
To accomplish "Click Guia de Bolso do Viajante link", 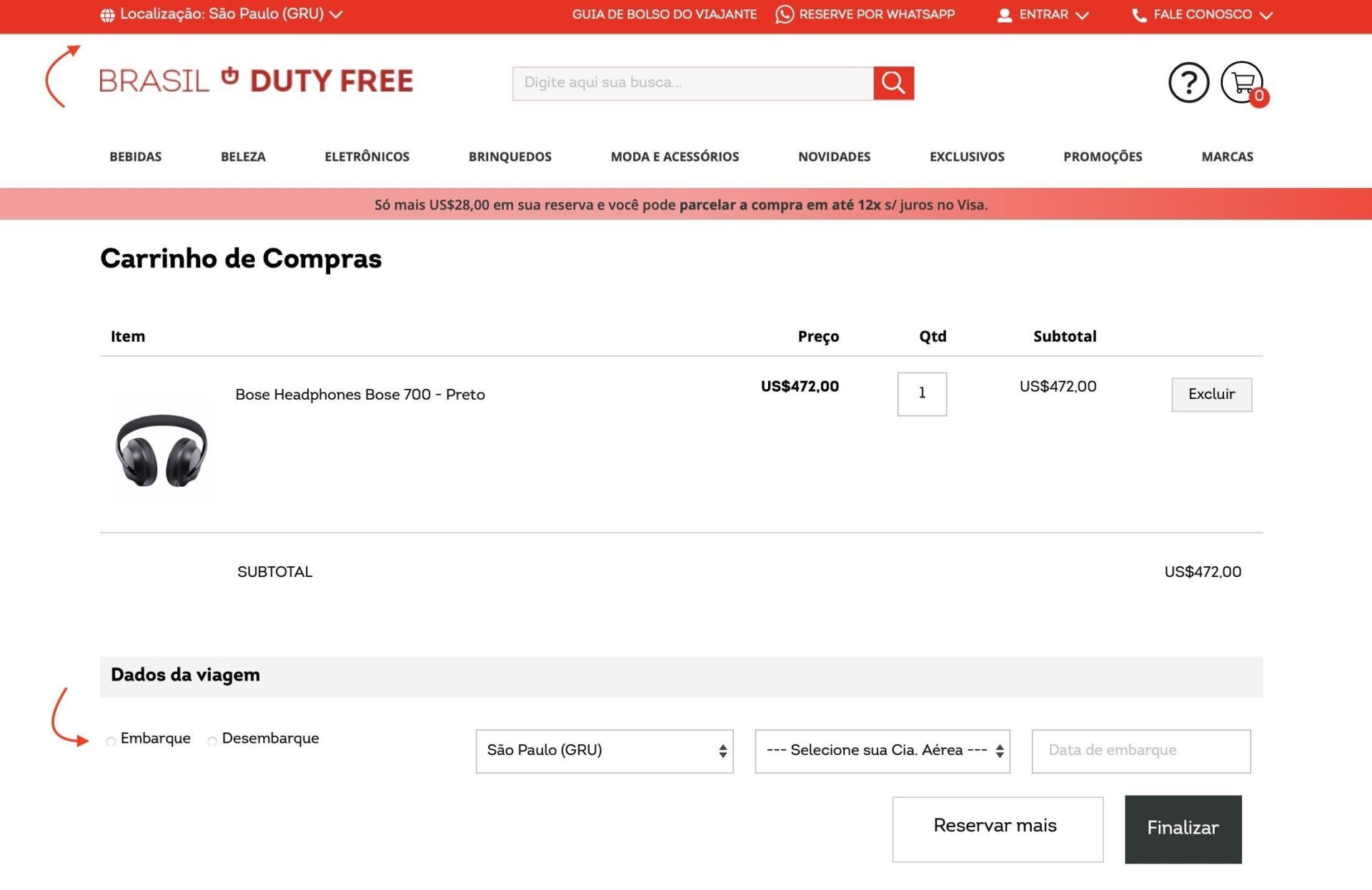I will [664, 14].
